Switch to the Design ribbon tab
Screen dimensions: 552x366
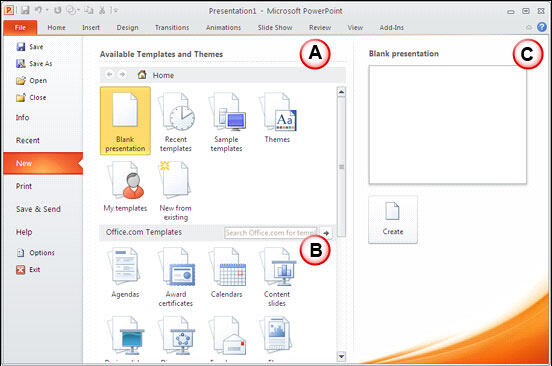coord(127,27)
